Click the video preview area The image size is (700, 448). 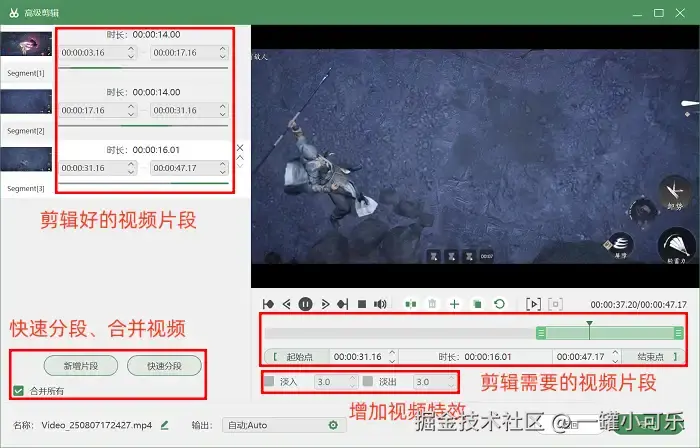click(x=475, y=156)
